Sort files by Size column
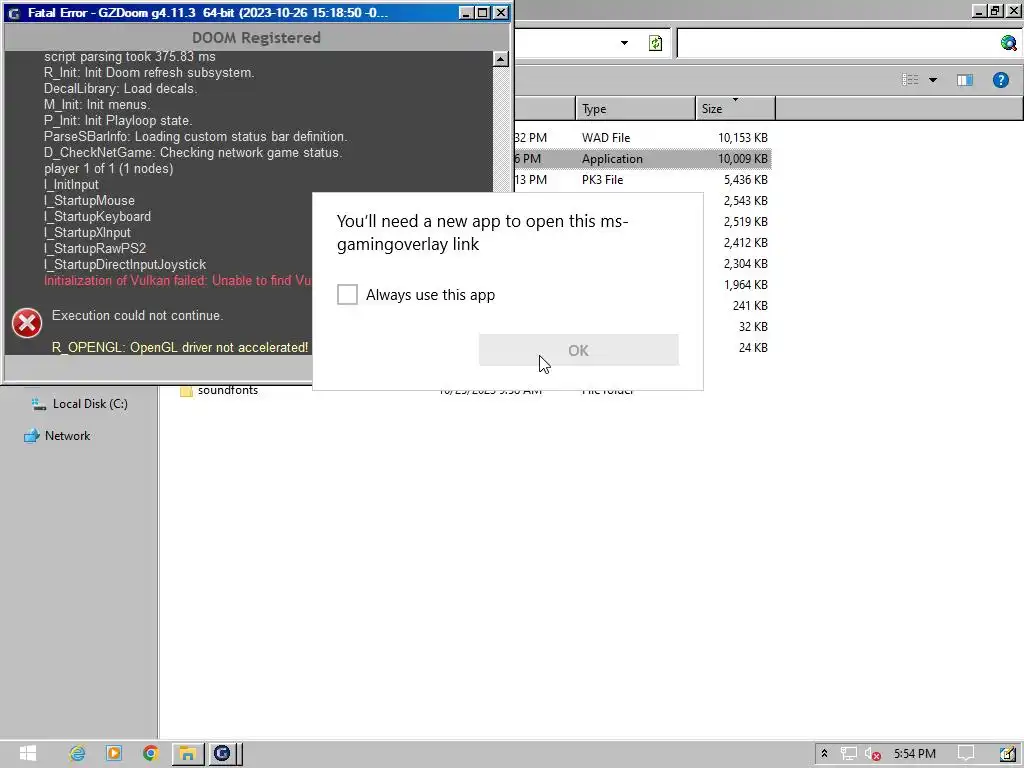The width and height of the screenshot is (1024, 768). pyautogui.click(x=735, y=108)
